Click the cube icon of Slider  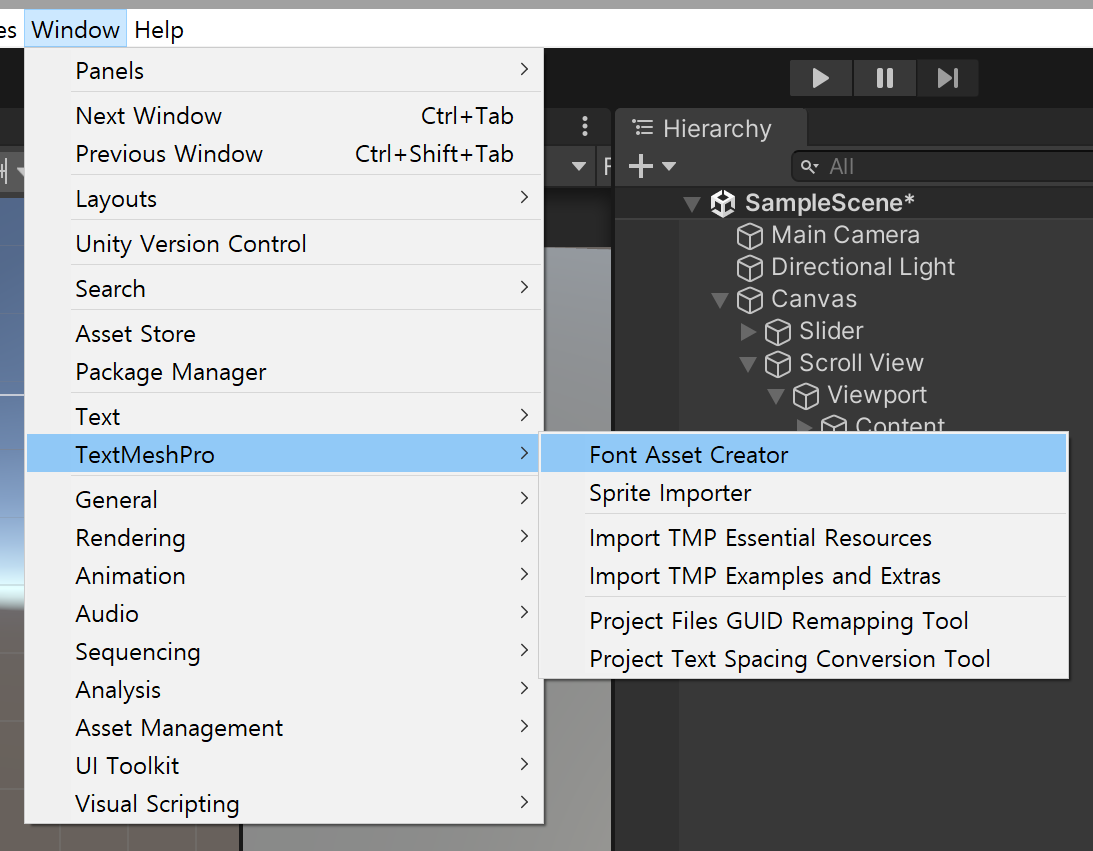coord(778,332)
